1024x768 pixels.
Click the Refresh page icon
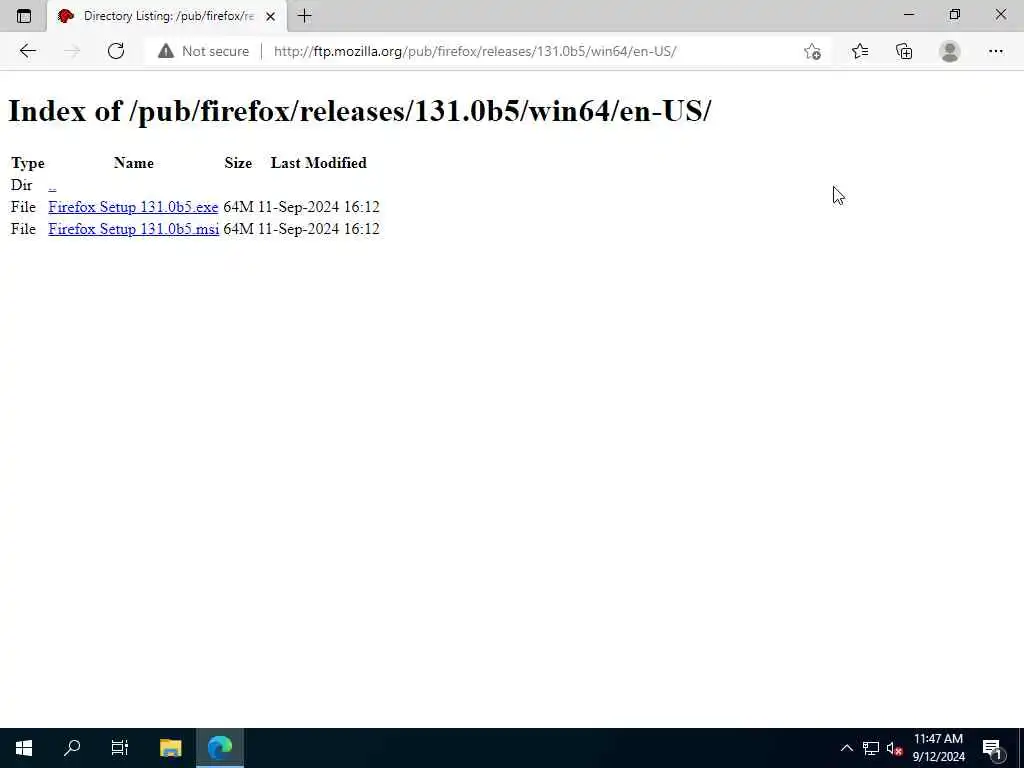pos(116,51)
